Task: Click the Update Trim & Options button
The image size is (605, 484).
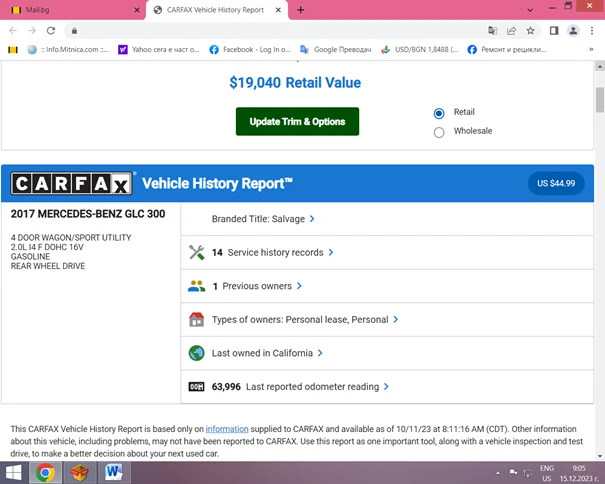Action: pyautogui.click(x=297, y=122)
